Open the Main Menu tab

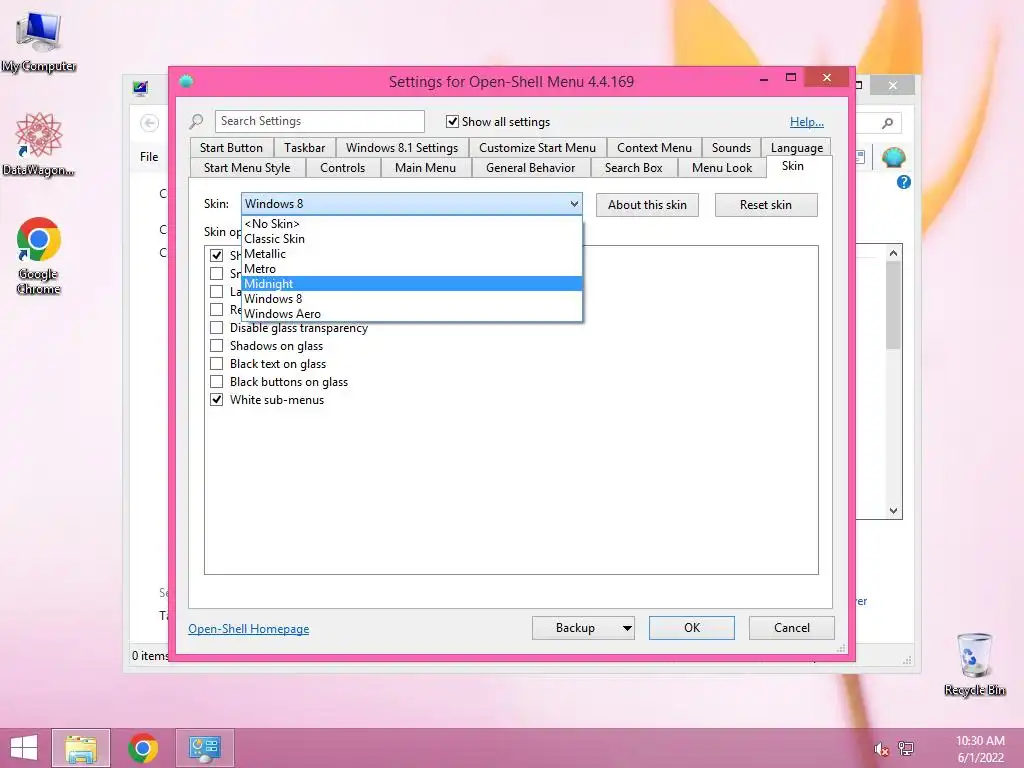pos(425,168)
